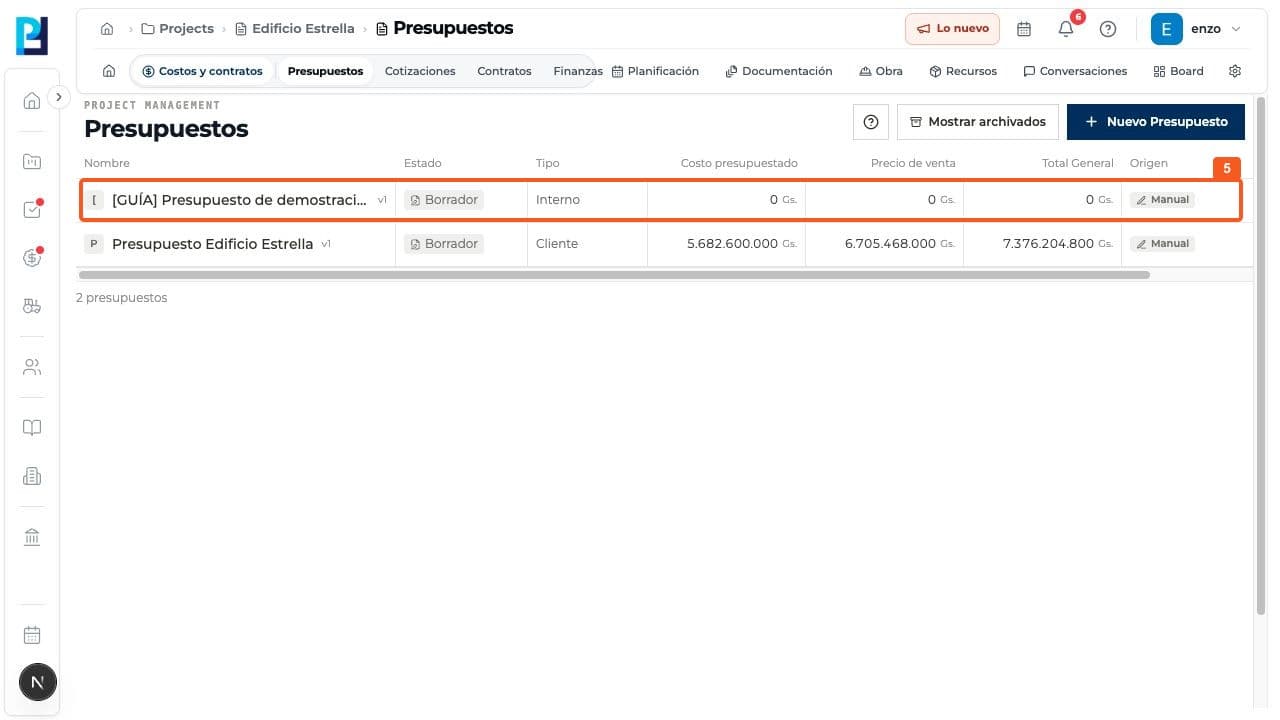Open the Recursos tab
1280x720 pixels.
click(963, 71)
